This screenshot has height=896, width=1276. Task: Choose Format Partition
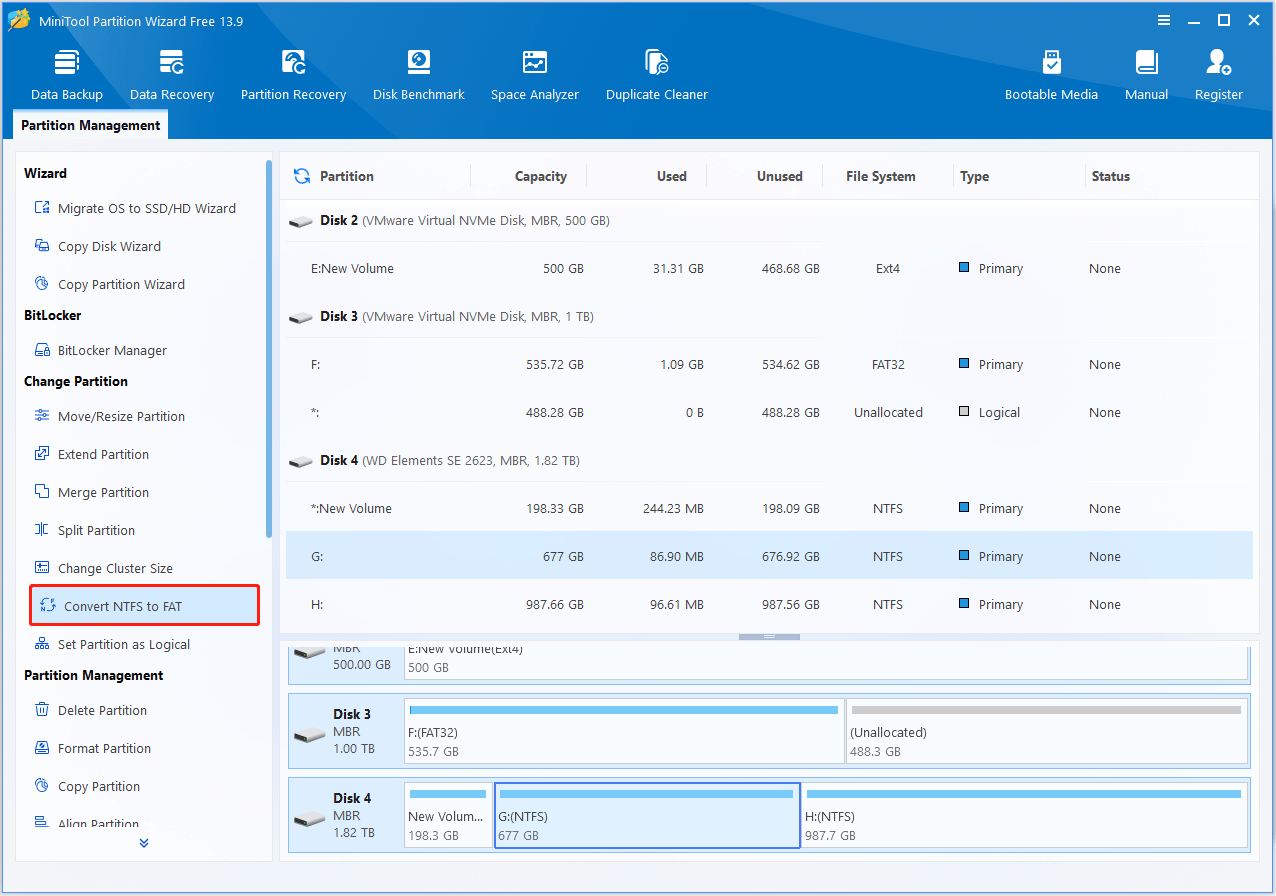[92, 748]
